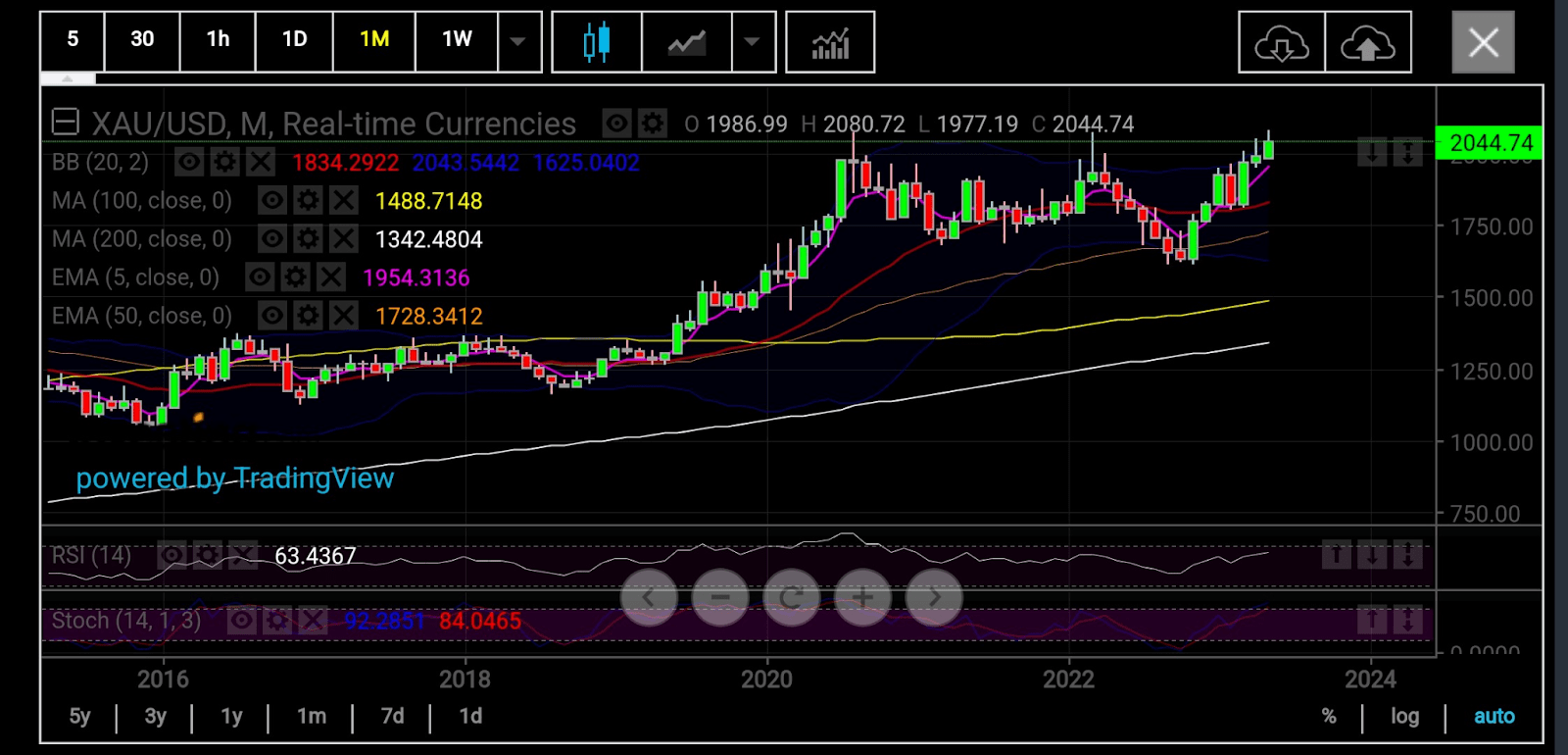Screen dimensions: 1568x755
Task: Set date range to 5y
Action: [79, 717]
